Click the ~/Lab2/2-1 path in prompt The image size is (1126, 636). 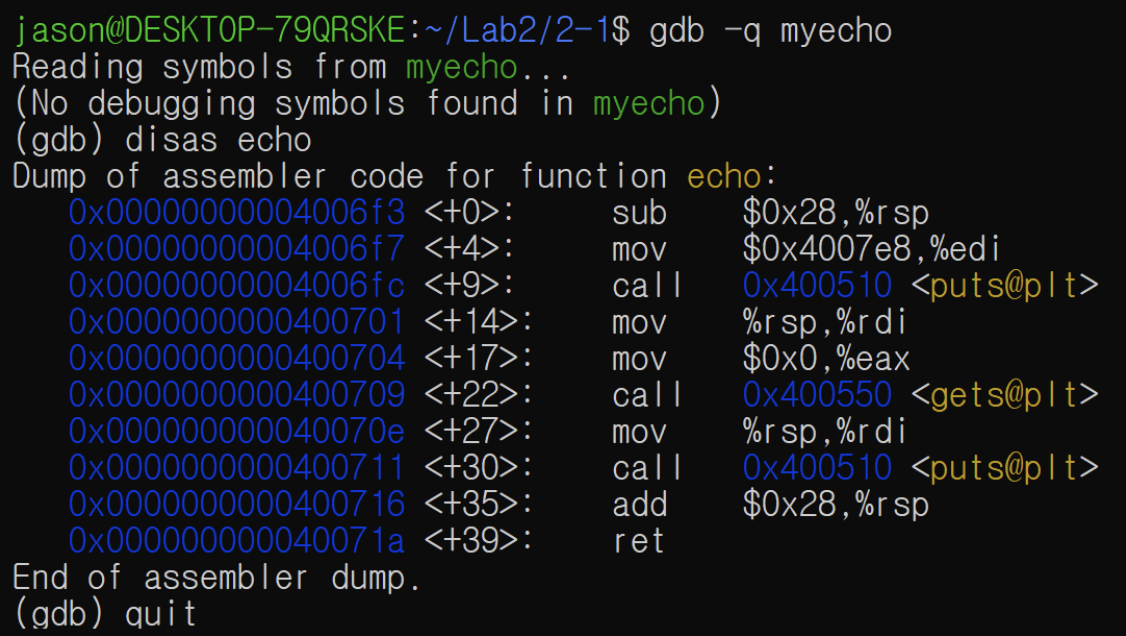516,31
